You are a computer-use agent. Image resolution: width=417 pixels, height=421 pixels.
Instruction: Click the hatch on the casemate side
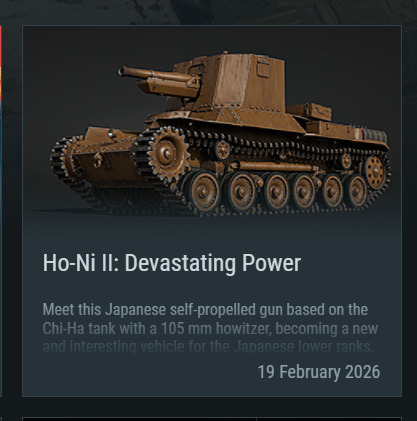click(x=263, y=67)
